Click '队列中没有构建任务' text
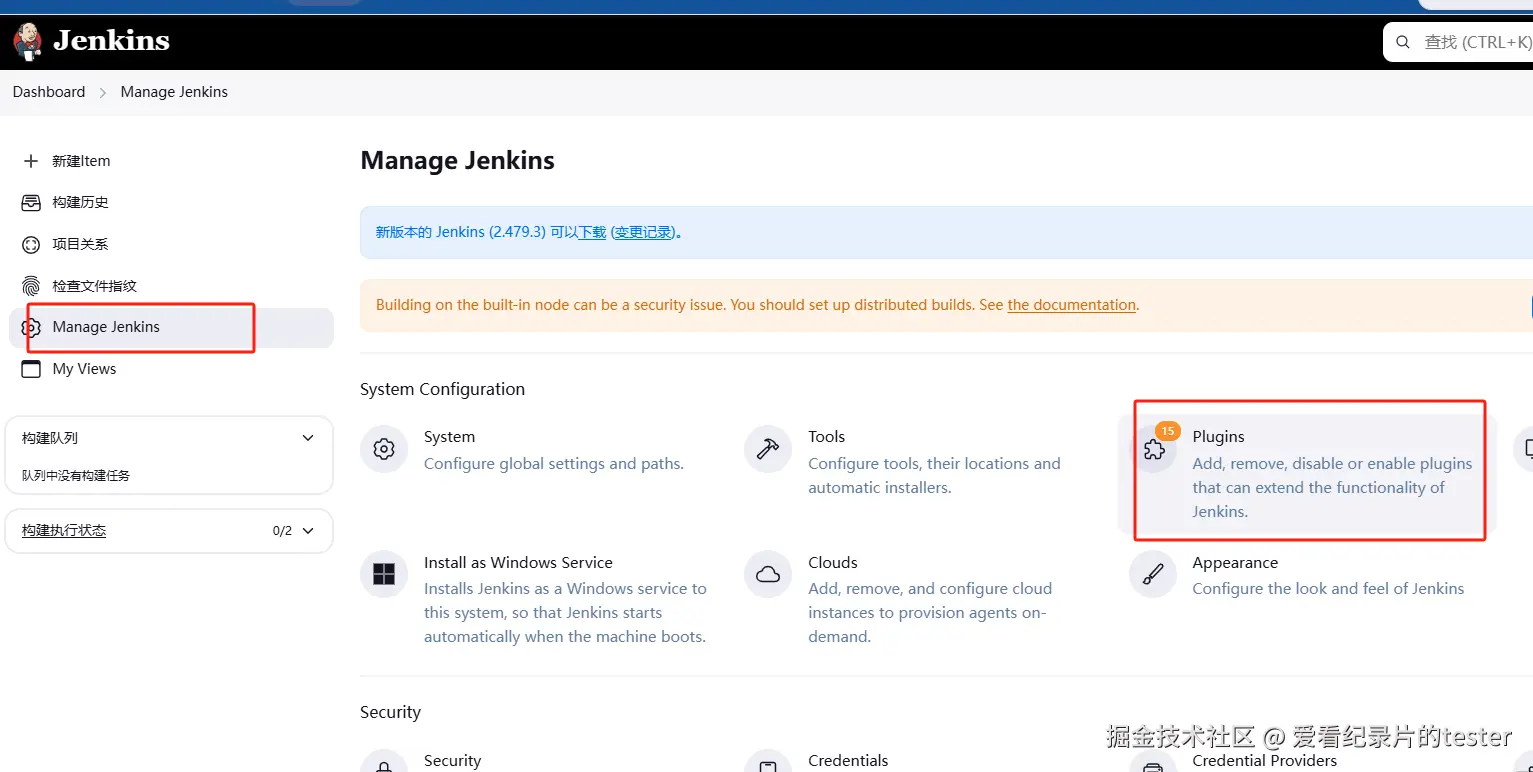1533x772 pixels. tap(76, 476)
